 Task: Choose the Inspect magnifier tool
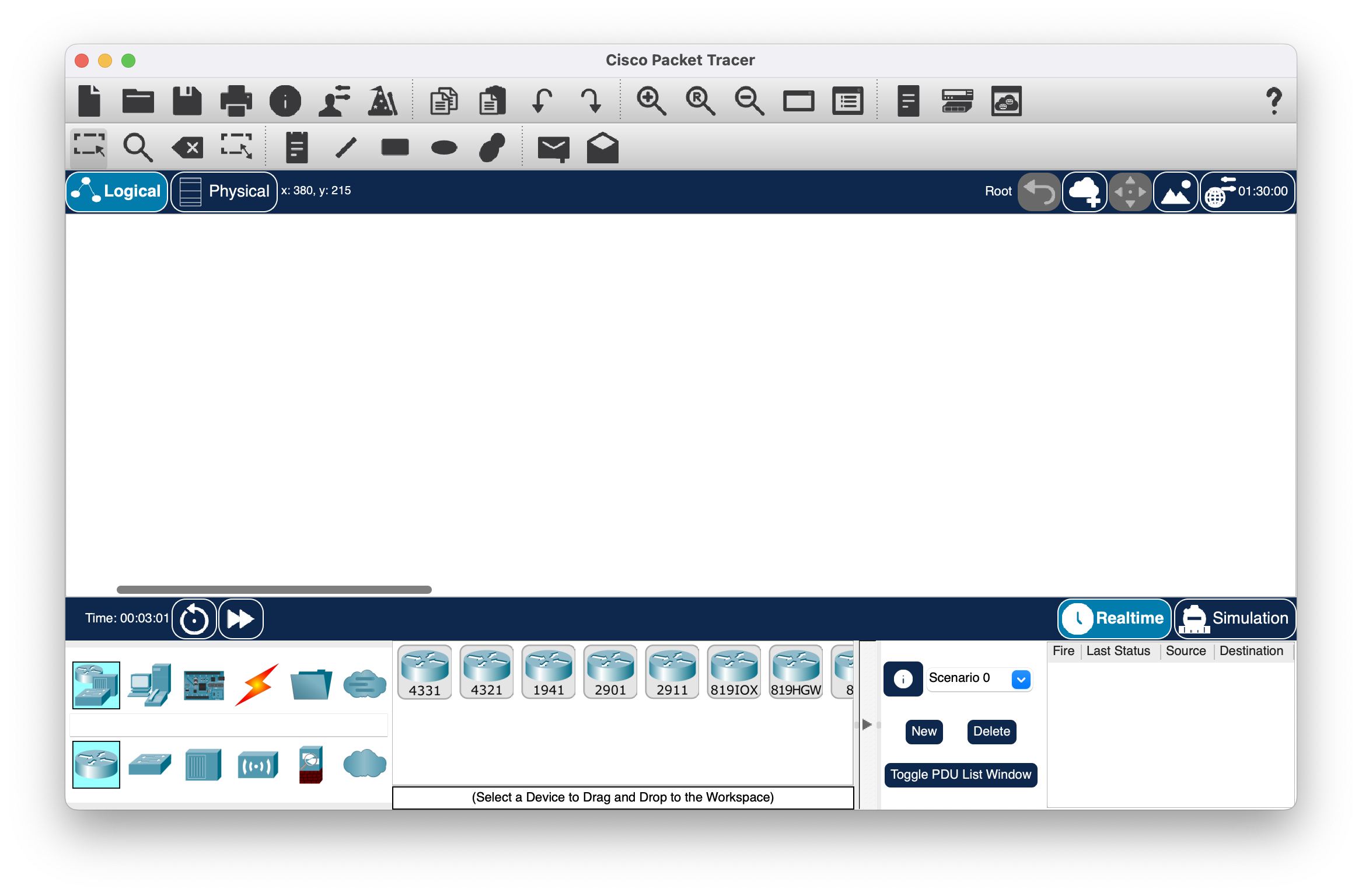(x=138, y=147)
